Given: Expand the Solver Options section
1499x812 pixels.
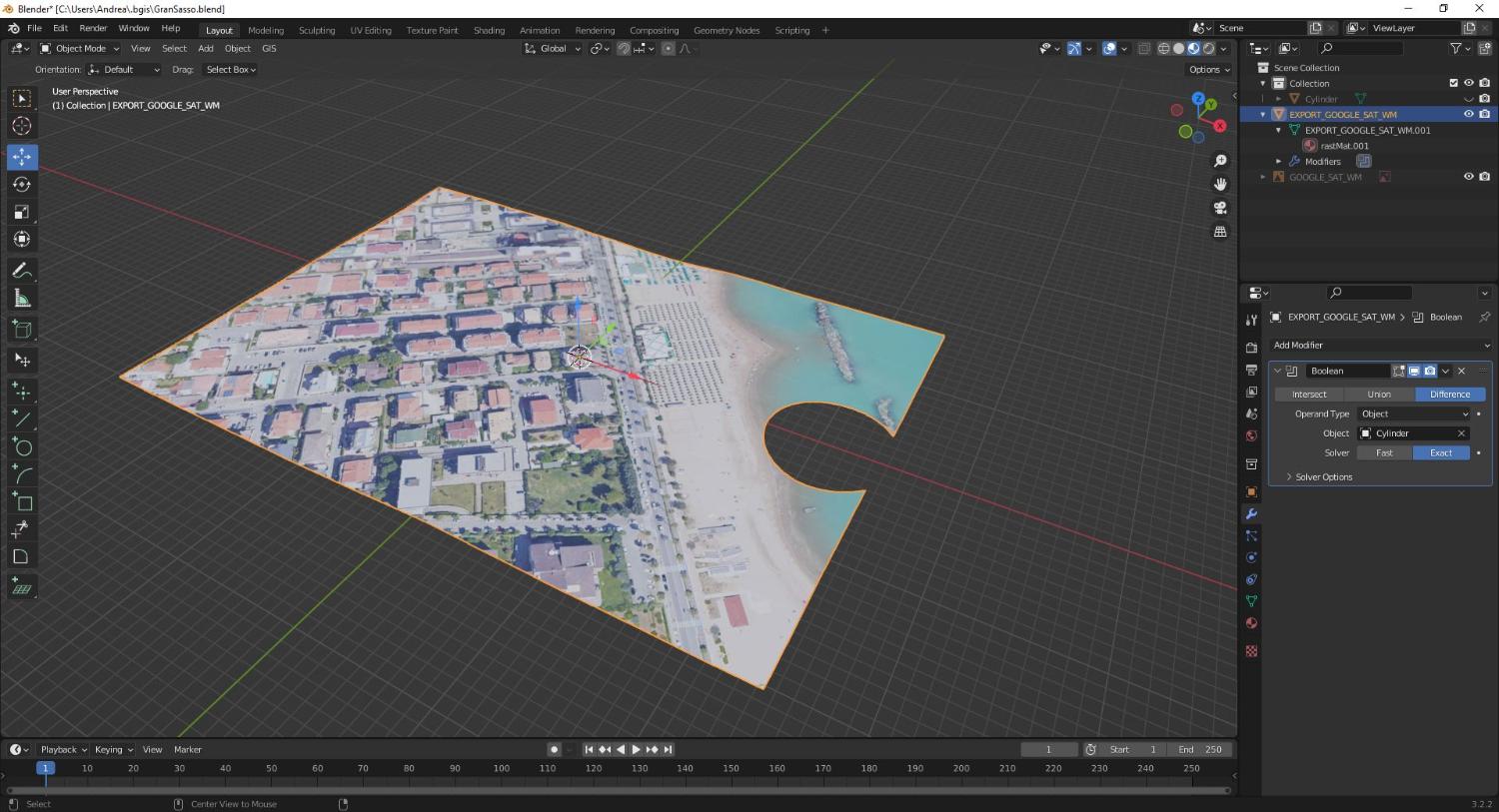Looking at the screenshot, I should [x=1323, y=477].
